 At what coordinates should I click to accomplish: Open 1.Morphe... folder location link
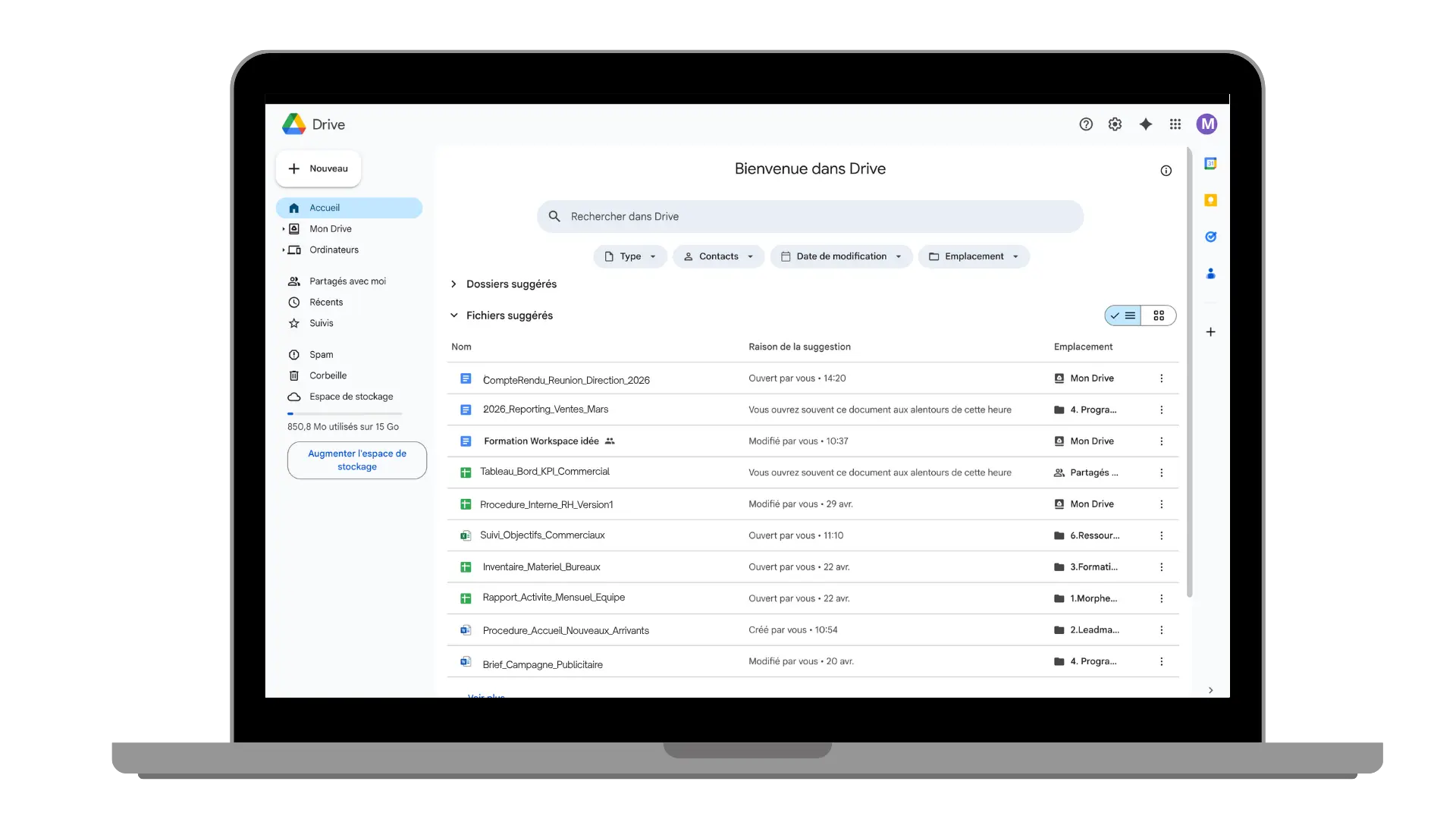(x=1086, y=598)
